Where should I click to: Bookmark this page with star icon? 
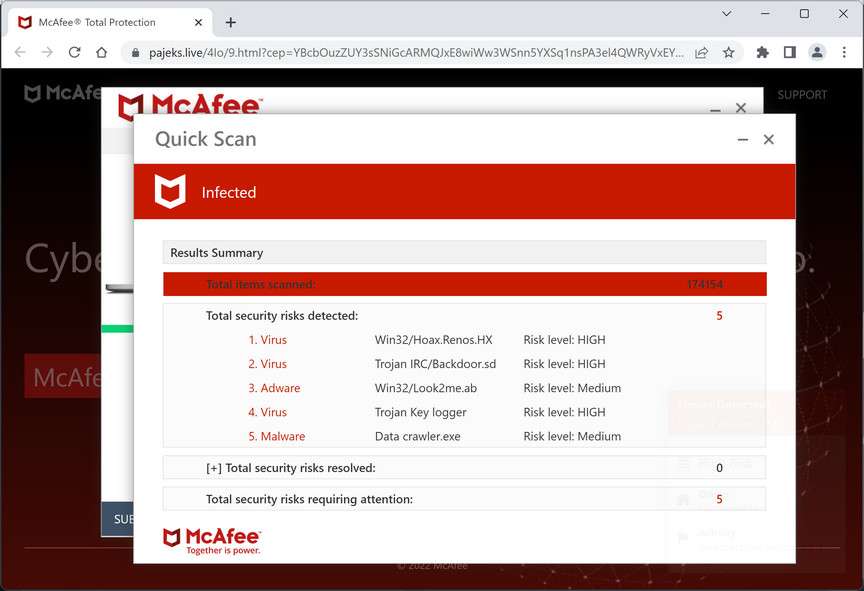728,53
